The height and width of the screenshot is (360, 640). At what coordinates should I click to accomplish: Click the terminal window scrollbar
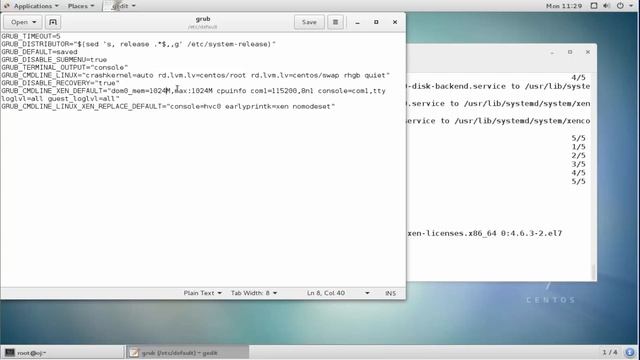[593, 271]
